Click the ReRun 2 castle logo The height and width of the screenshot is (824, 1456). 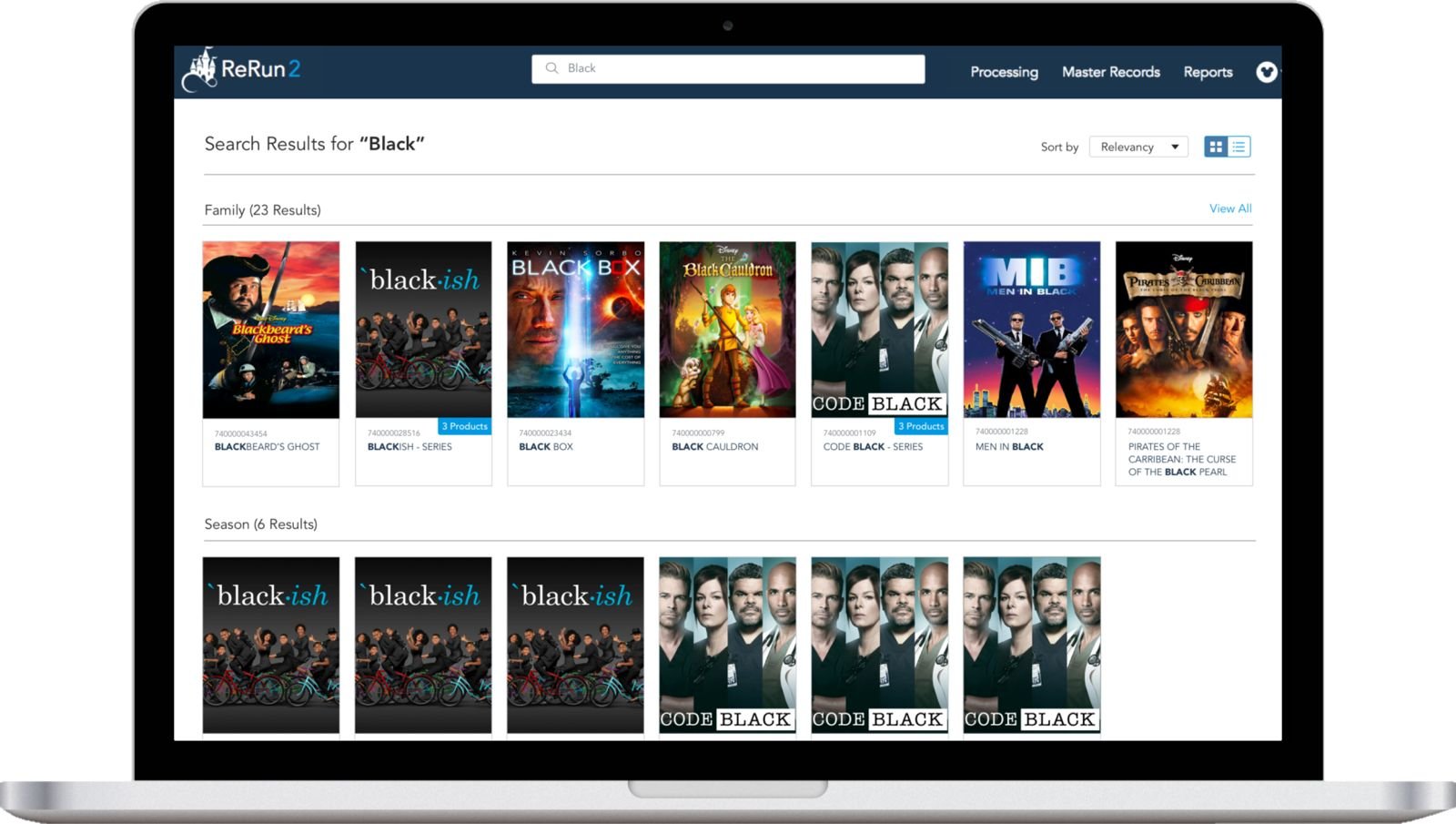click(x=241, y=70)
